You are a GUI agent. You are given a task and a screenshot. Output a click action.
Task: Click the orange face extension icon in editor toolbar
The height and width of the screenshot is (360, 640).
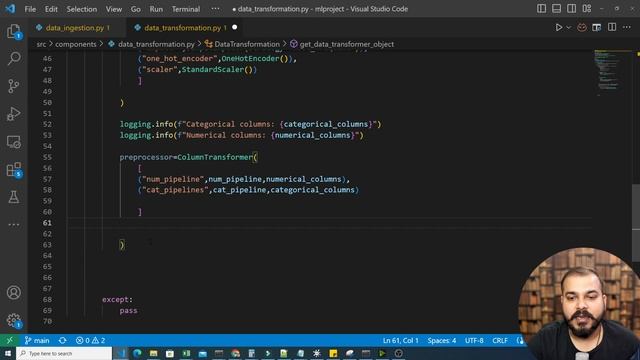[582, 27]
